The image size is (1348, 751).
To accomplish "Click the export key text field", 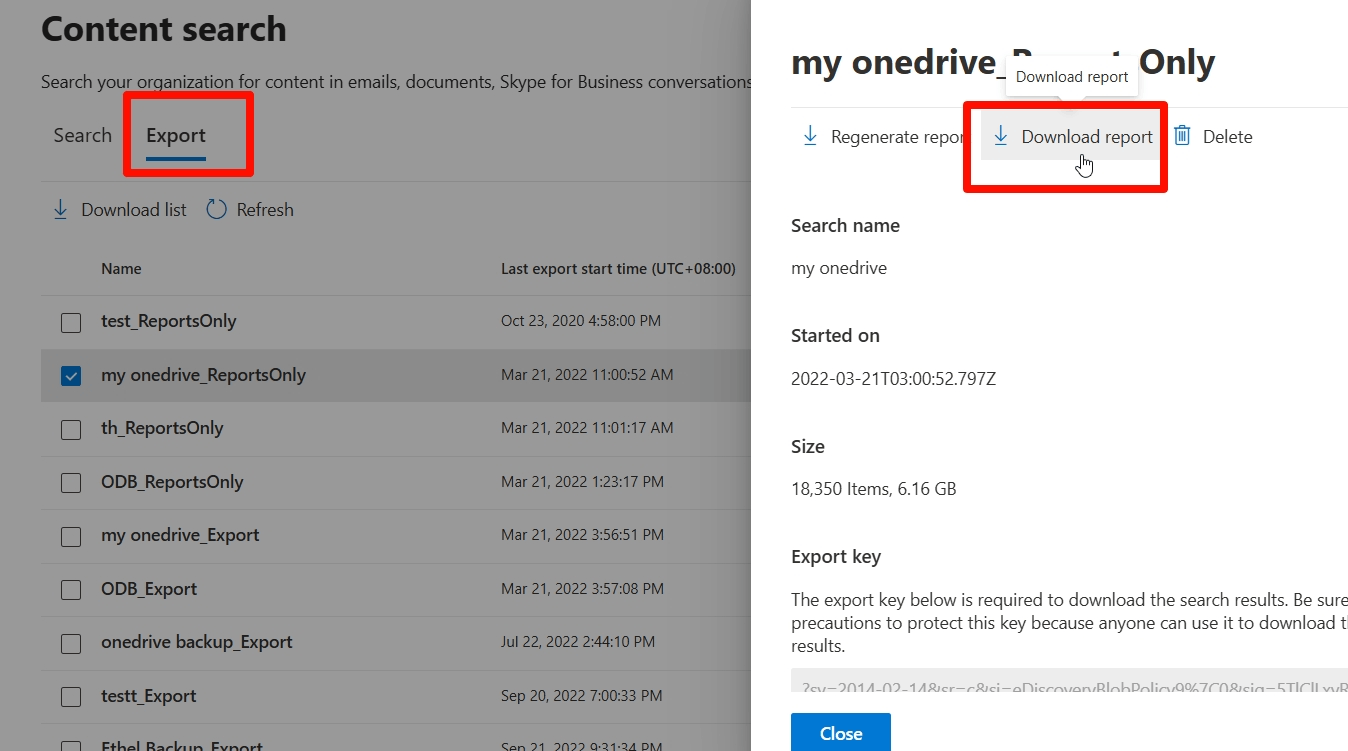I will [1069, 681].
